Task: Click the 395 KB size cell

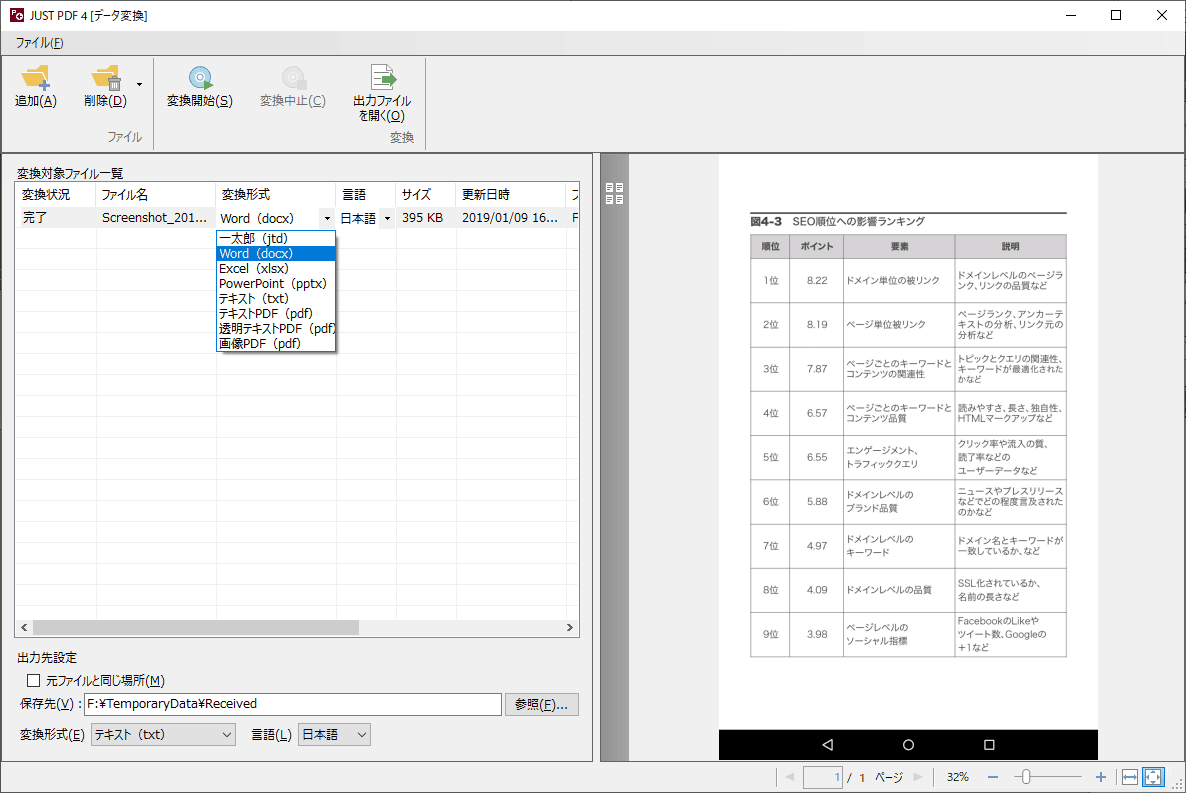Action: (x=424, y=218)
